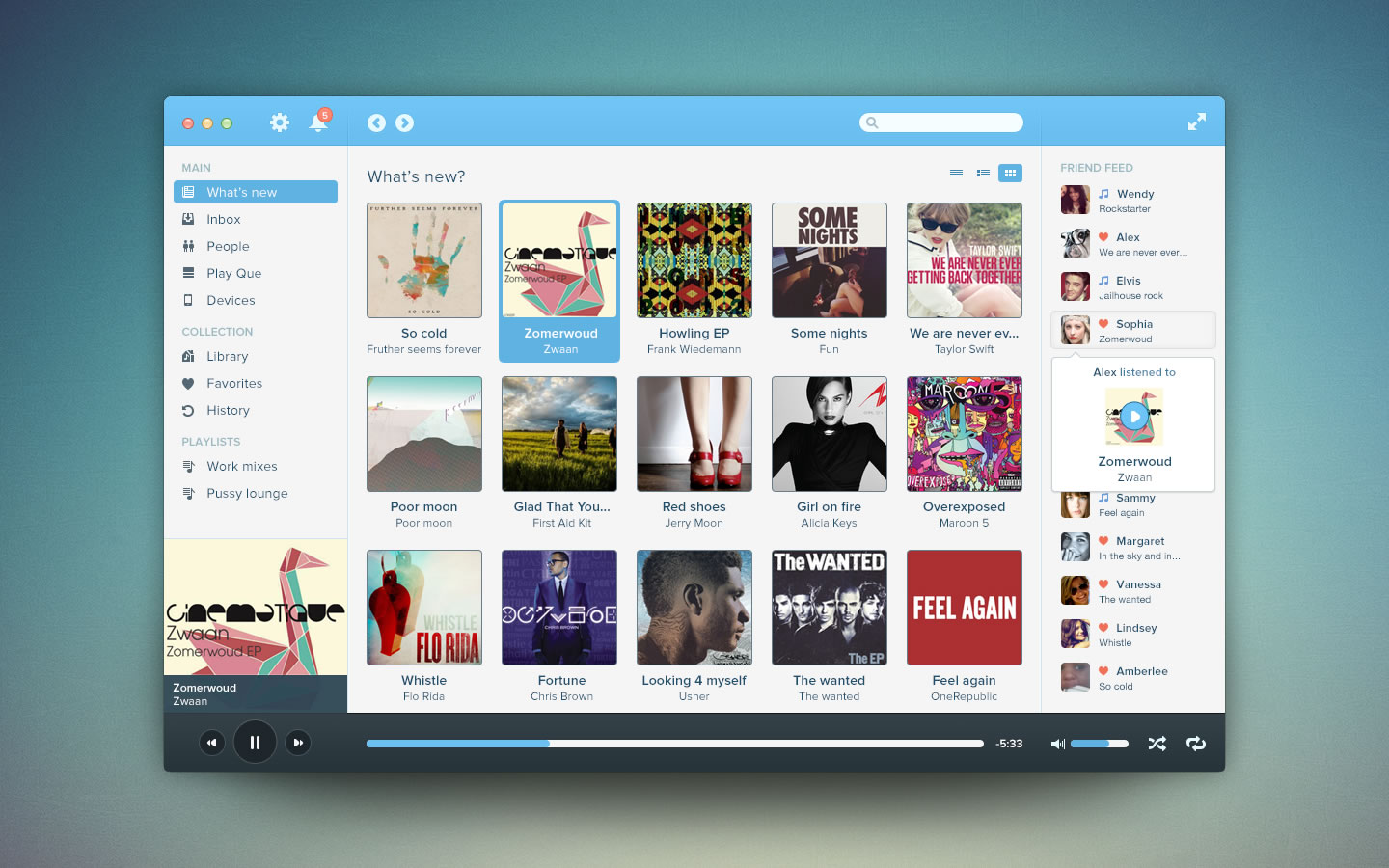Click Jailhouse rock under Elvis
The width and height of the screenshot is (1389, 868).
tap(1130, 296)
